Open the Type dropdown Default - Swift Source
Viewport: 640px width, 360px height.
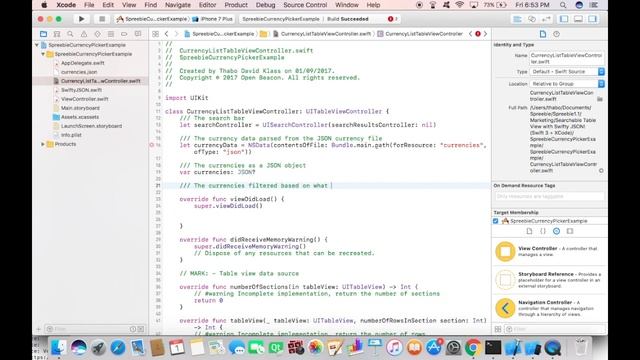coord(567,71)
